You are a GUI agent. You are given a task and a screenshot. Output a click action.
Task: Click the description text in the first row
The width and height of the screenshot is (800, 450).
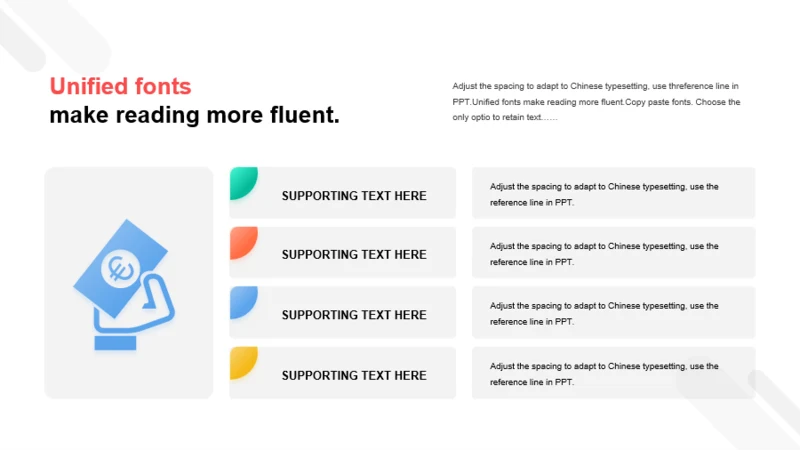[x=604, y=194]
